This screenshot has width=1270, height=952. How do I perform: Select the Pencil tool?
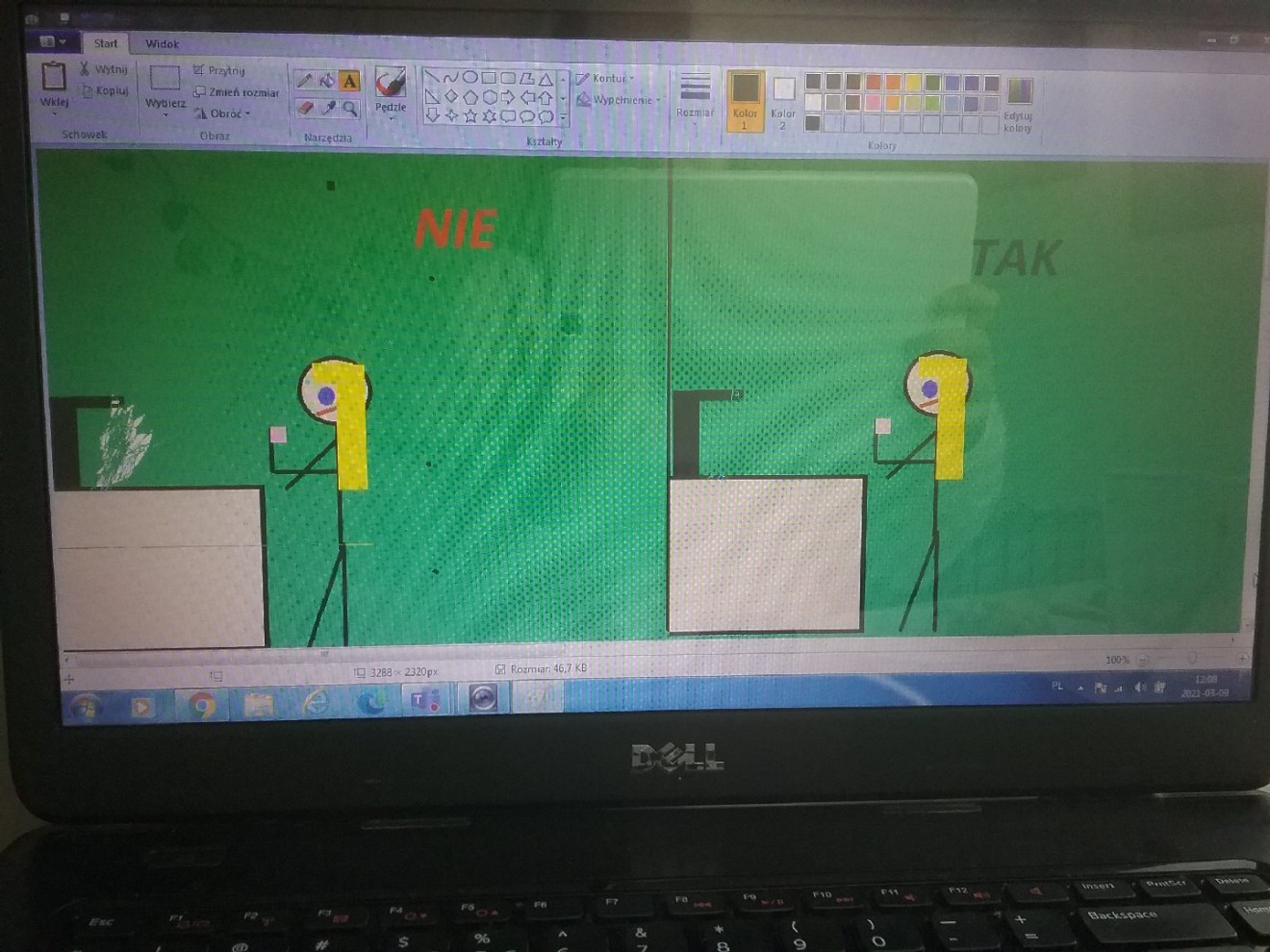[304, 80]
